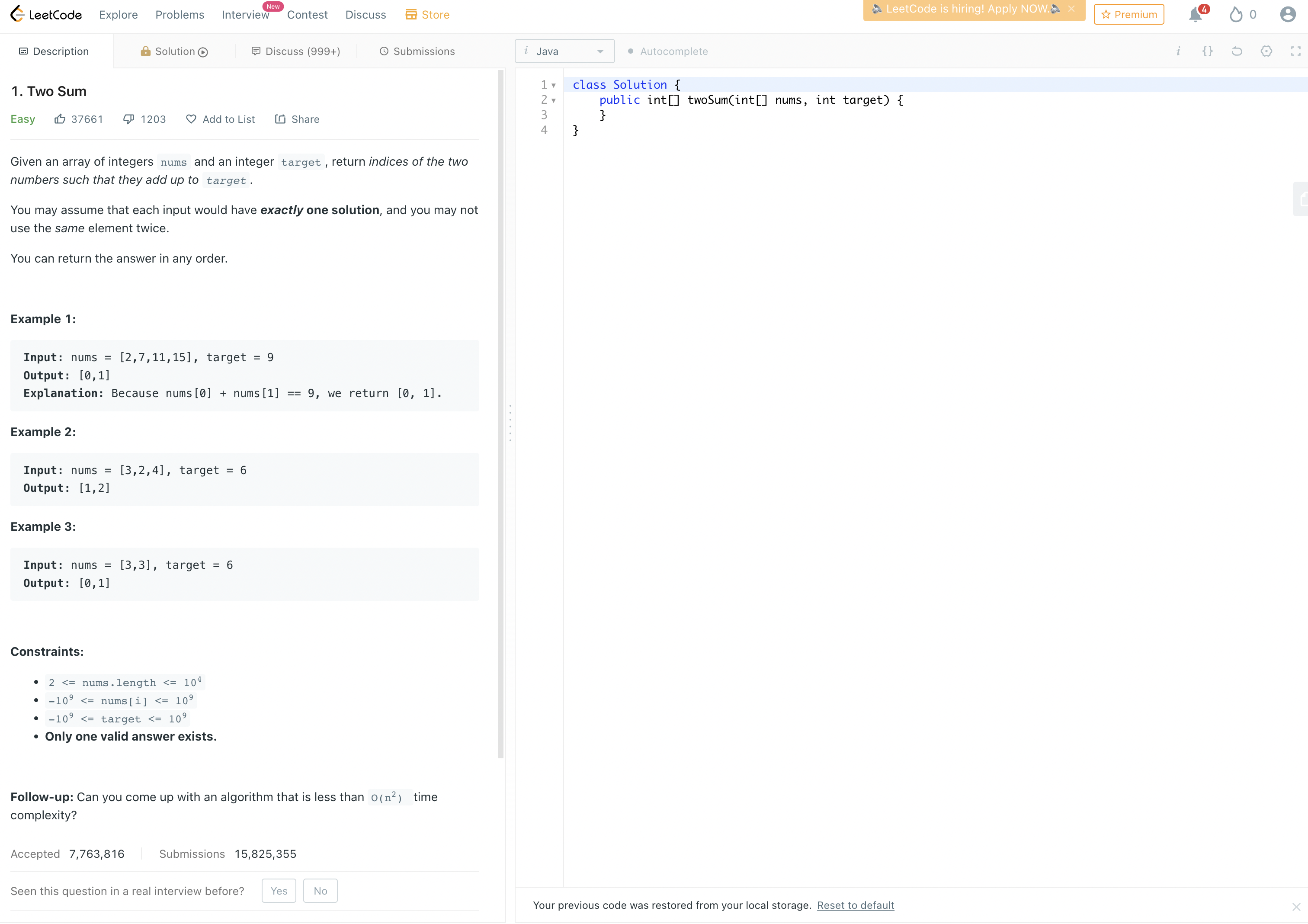
Task: Click the Reset to default link
Action: [x=855, y=905]
